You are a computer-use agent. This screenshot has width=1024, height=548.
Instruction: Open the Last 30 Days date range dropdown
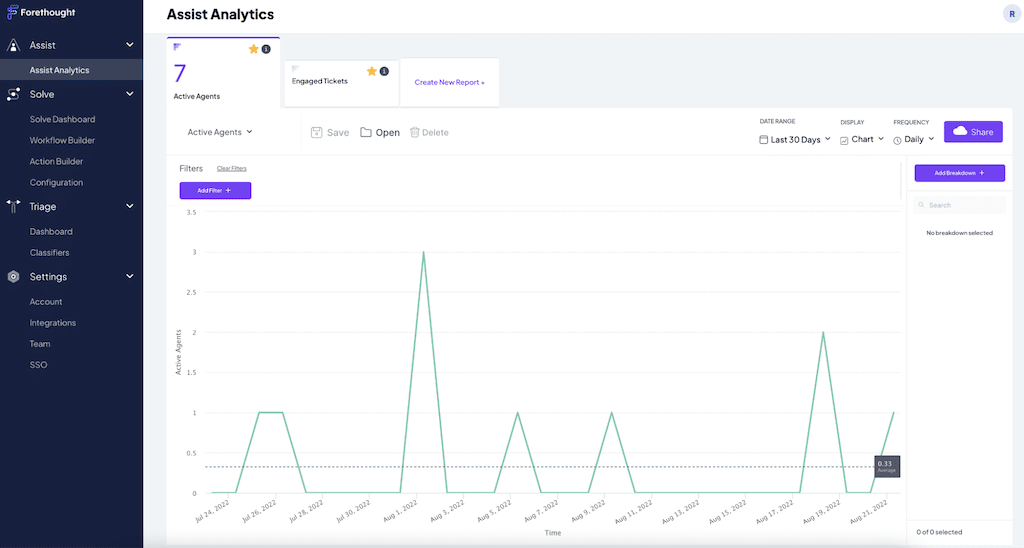[795, 140]
